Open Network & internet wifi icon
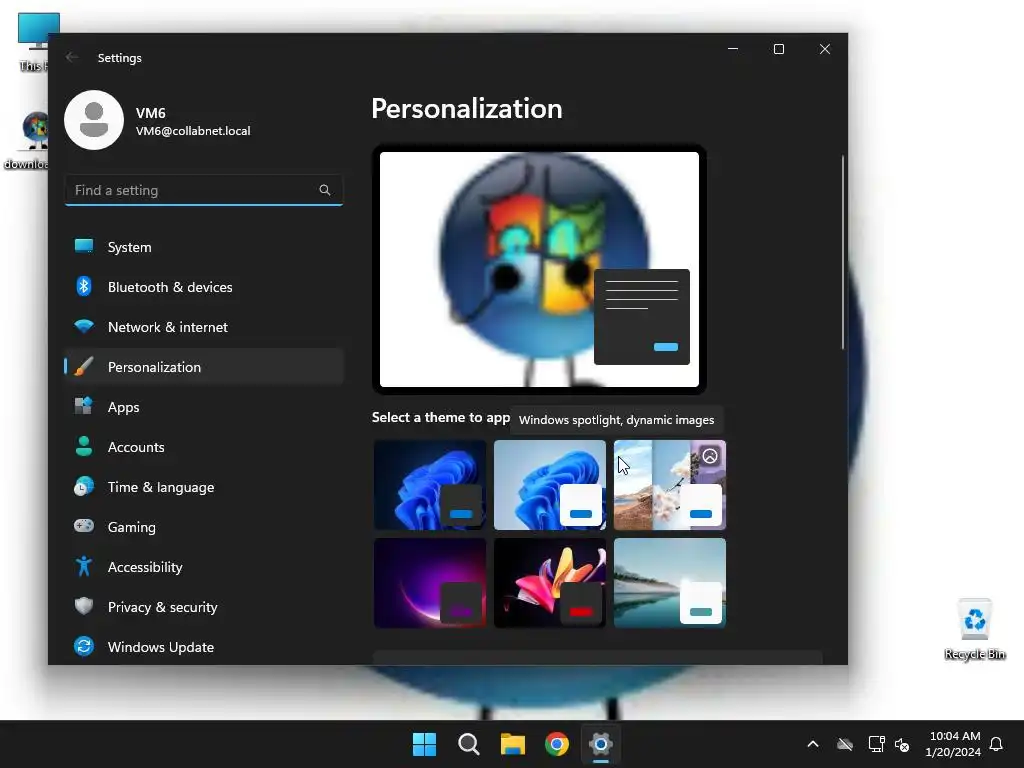Image resolution: width=1024 pixels, height=768 pixels. (84, 326)
